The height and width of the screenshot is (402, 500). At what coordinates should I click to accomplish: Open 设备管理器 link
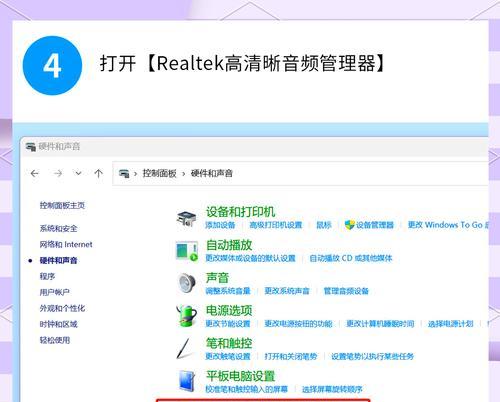[x=375, y=225]
